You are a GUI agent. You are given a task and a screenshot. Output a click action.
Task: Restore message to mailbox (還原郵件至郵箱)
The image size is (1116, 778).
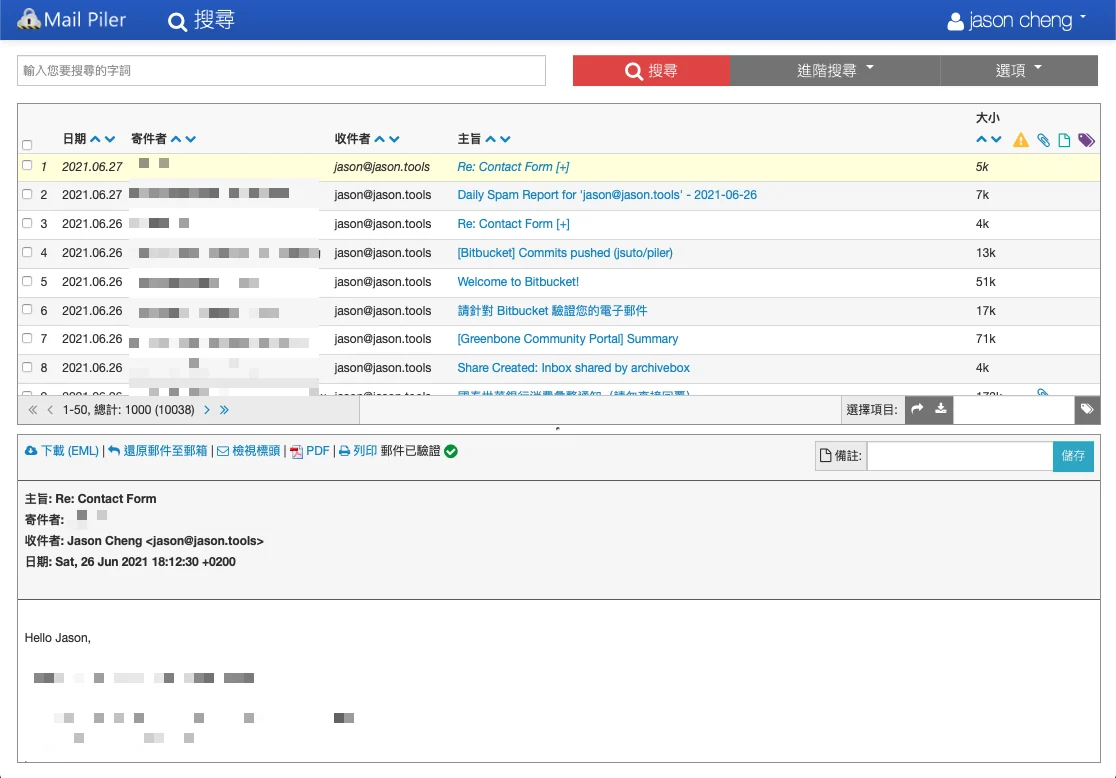tap(158, 451)
